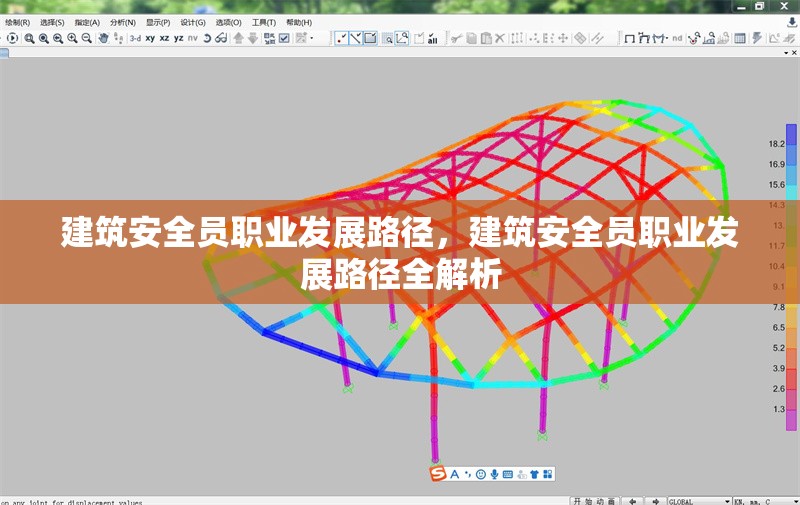Set the view to the yz plane
Viewport: 800px width, 505px height.
(179, 38)
